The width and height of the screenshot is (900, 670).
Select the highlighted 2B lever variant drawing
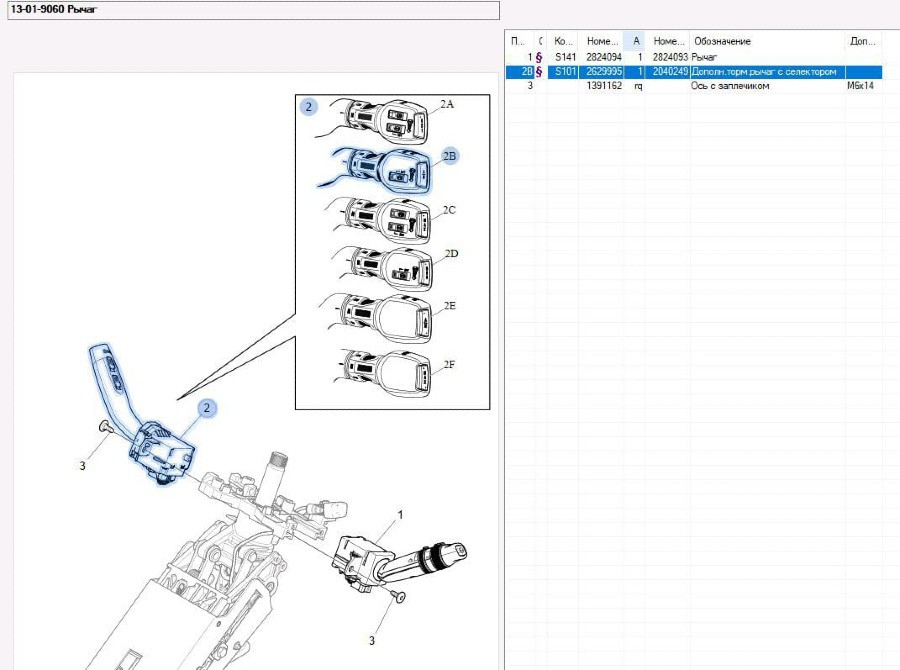point(385,167)
